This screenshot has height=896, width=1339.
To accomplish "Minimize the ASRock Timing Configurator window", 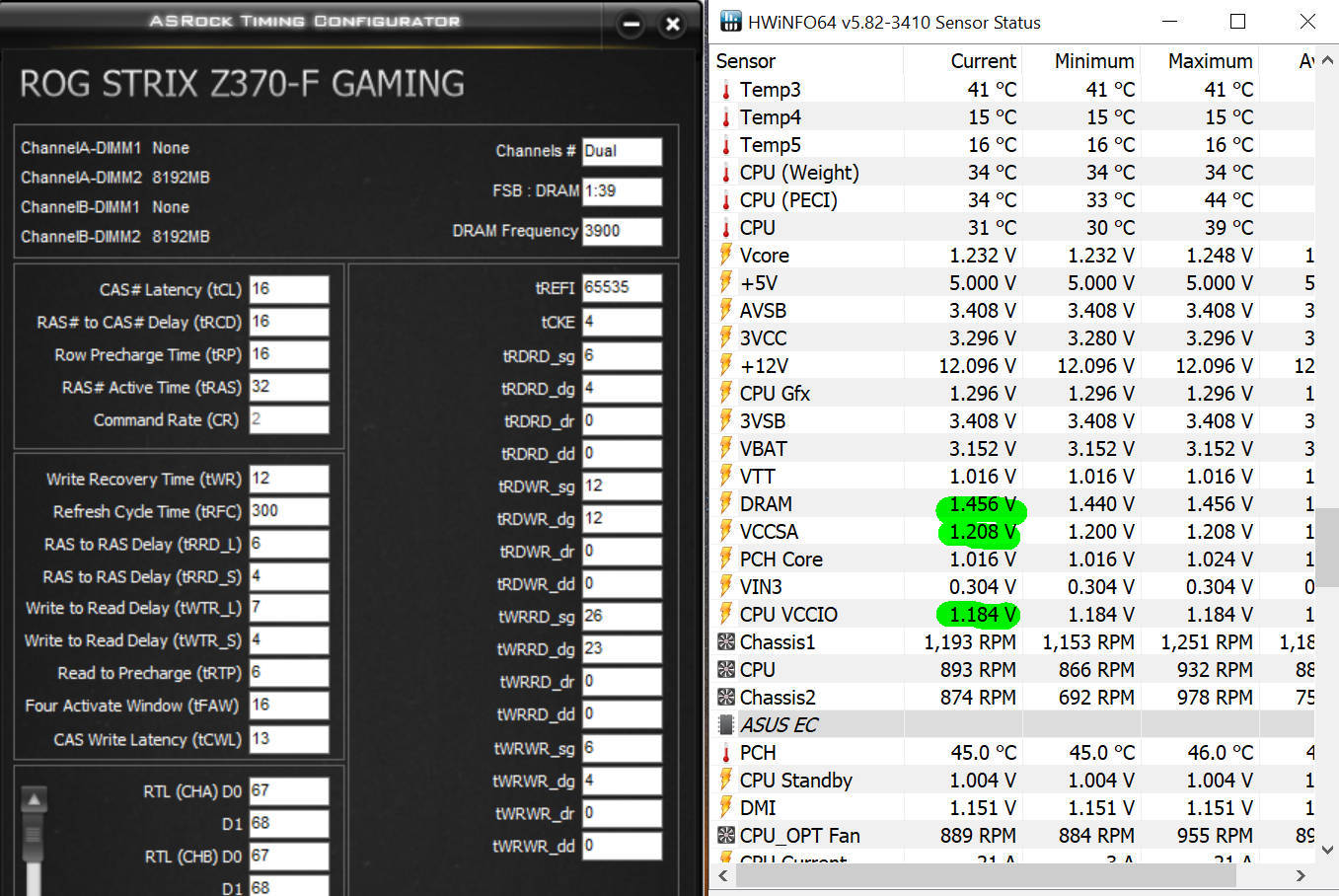I will tap(632, 24).
